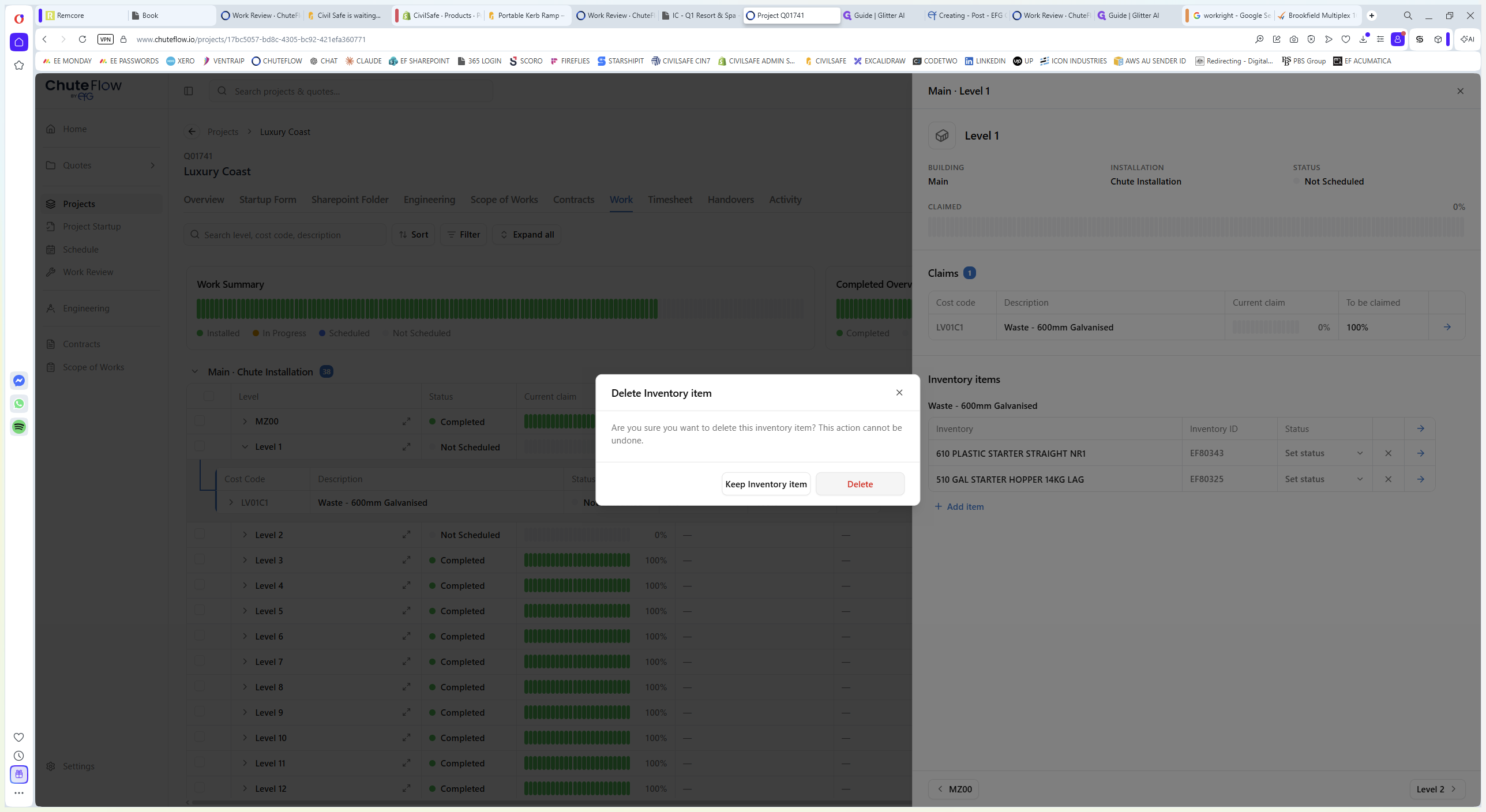This screenshot has width=1486, height=812.
Task: Open arrow for 510 GAL STARTER HOPPER row
Action: coord(1420,479)
